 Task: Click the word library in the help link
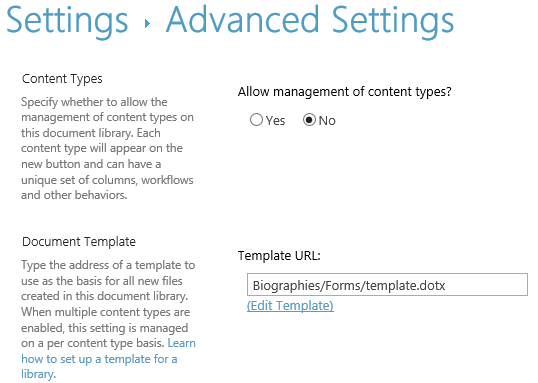click(x=38, y=374)
